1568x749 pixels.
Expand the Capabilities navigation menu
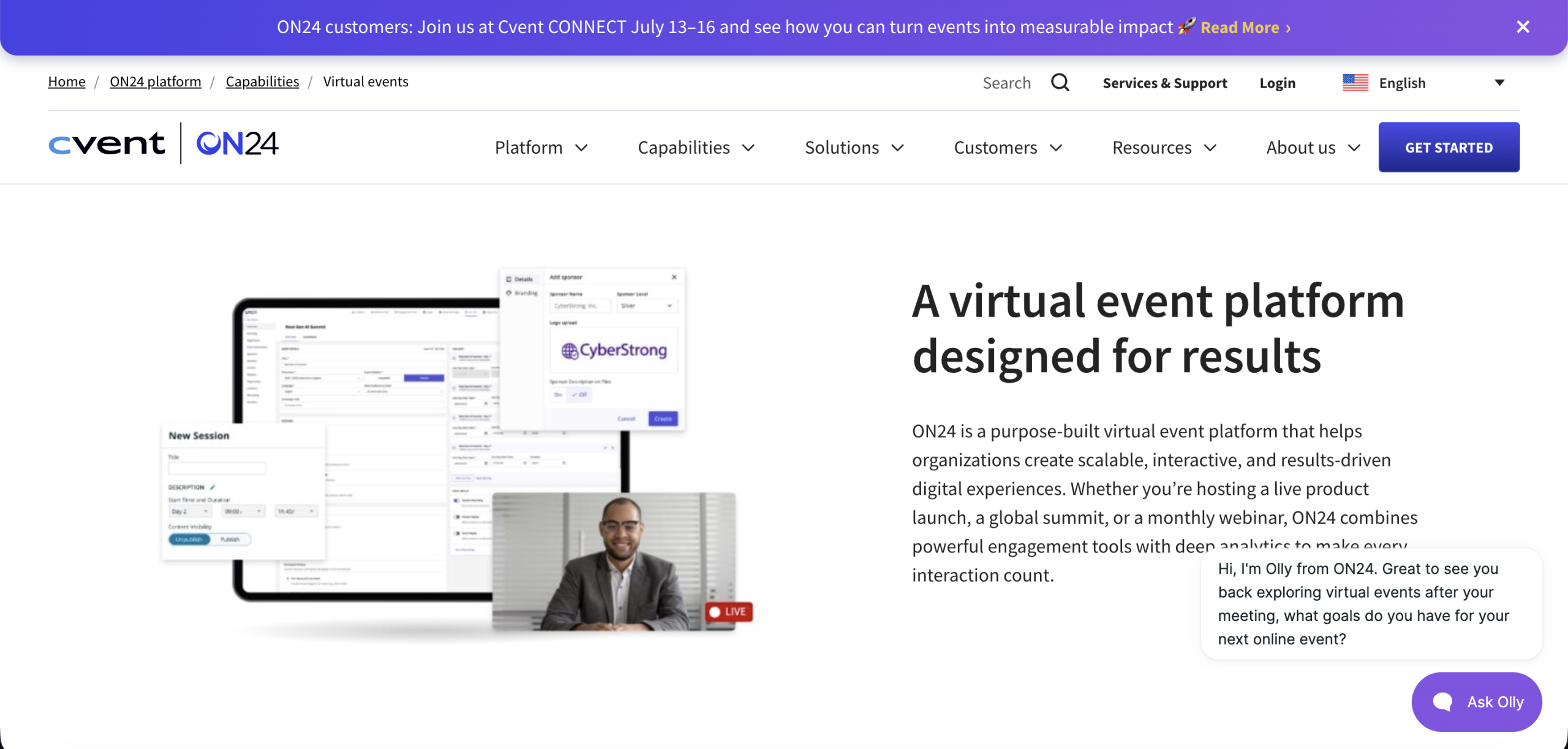tap(696, 148)
